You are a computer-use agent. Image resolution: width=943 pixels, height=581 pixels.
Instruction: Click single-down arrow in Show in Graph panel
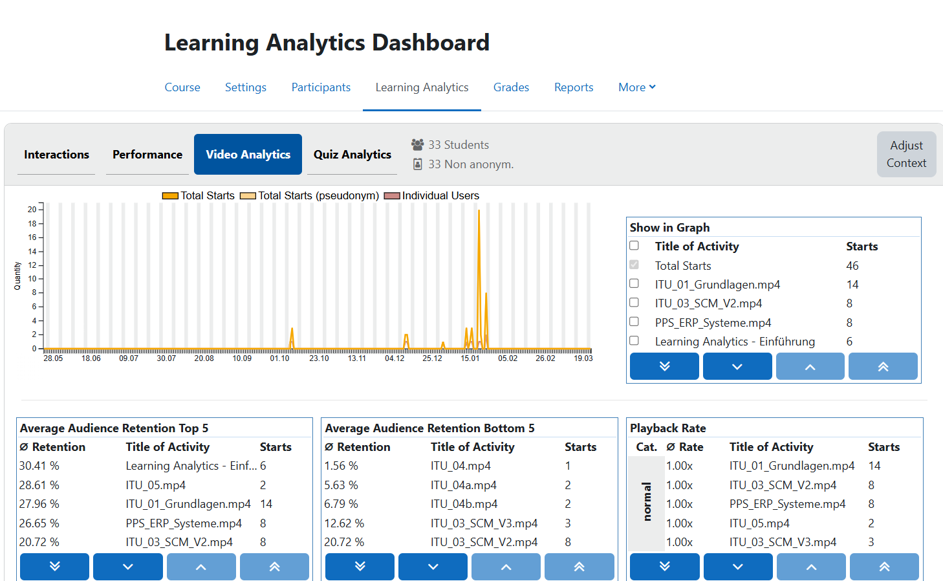pos(737,366)
